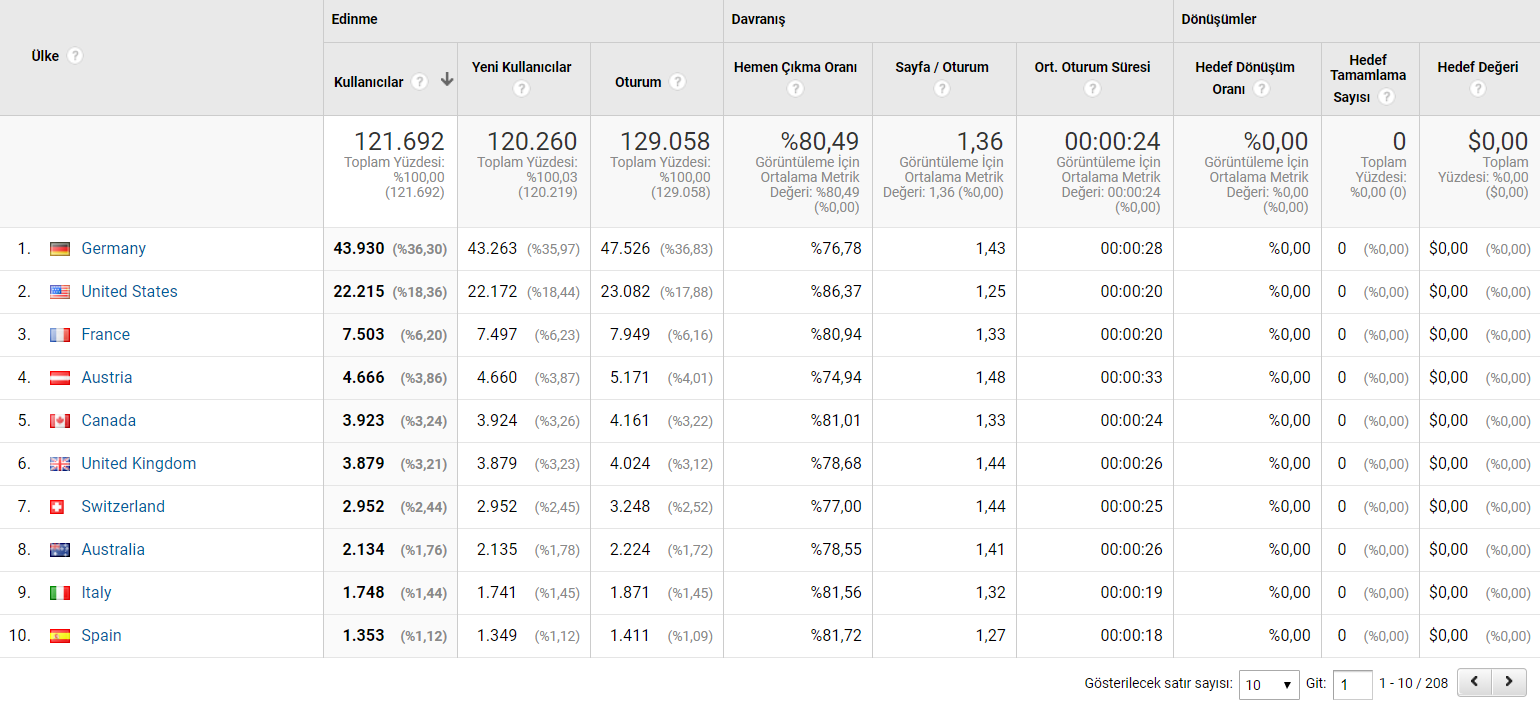Click help icon under Yeni Kullanıcılar
This screenshot has height=710, width=1540.
coord(521,89)
